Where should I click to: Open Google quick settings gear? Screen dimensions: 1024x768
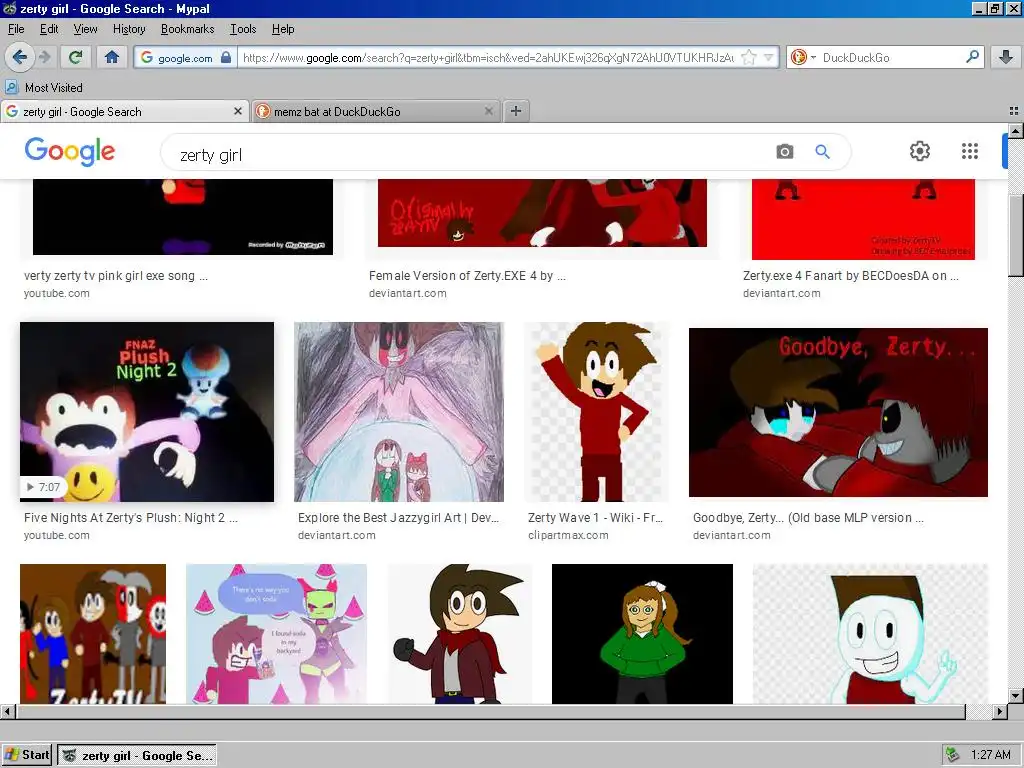point(920,152)
